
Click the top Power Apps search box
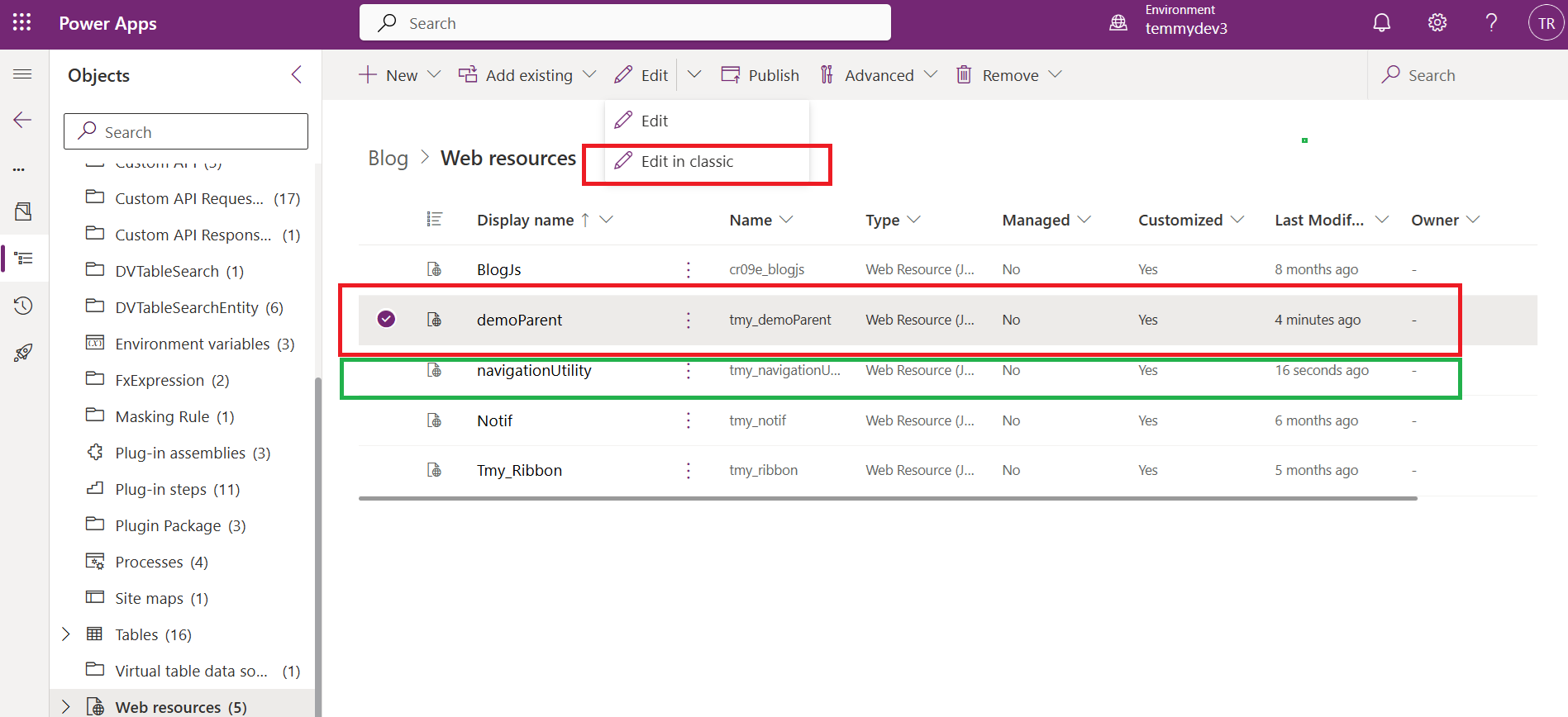(625, 23)
